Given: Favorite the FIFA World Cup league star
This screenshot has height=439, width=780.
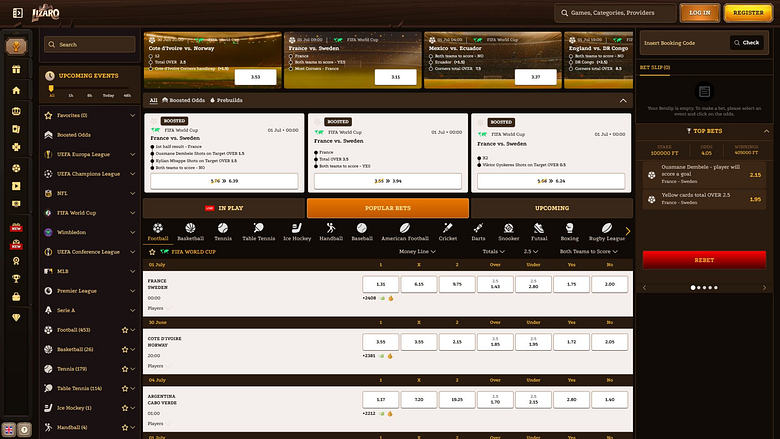Looking at the screenshot, I should (x=152, y=252).
